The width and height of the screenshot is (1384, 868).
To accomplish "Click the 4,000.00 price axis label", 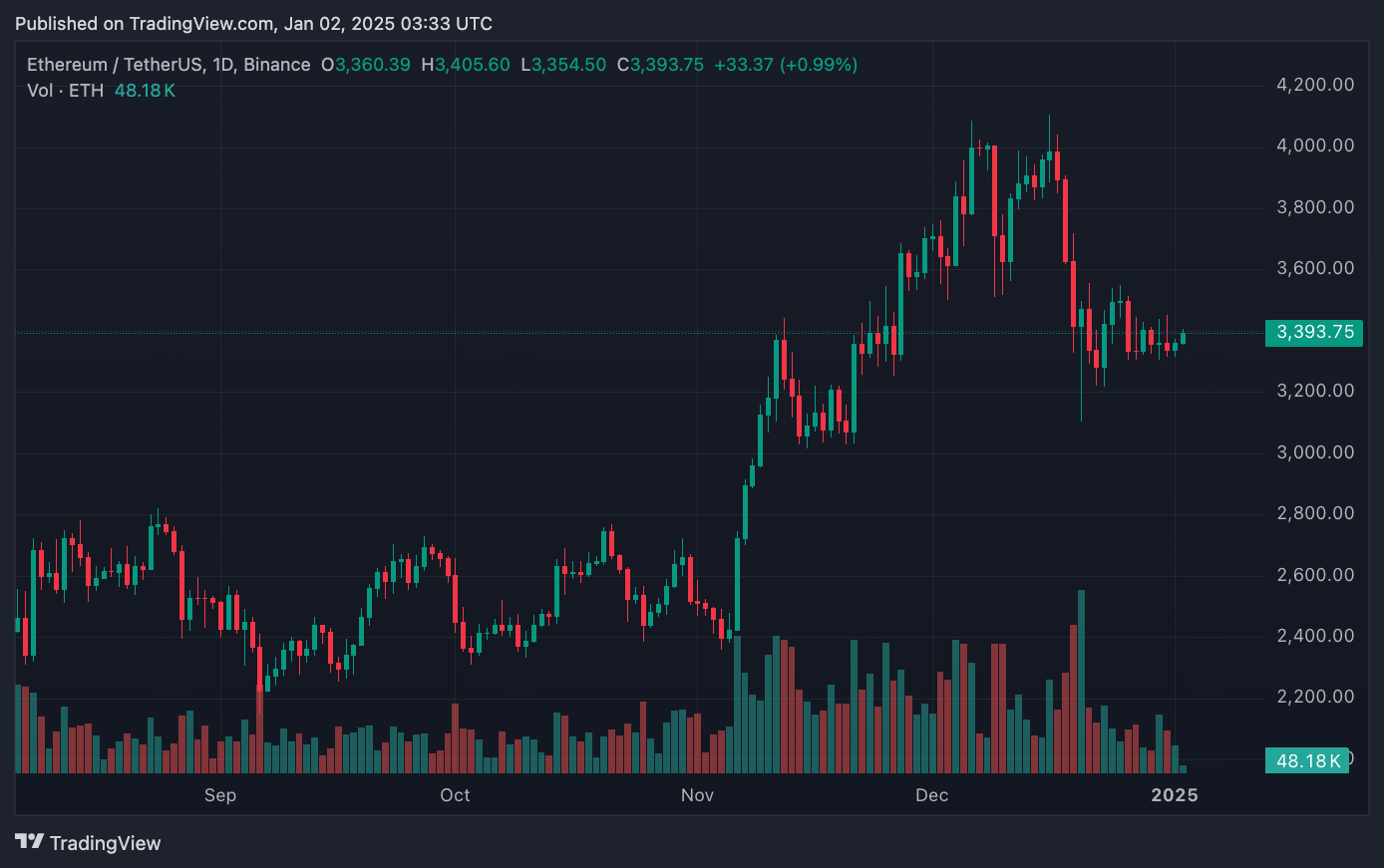I will [1315, 145].
